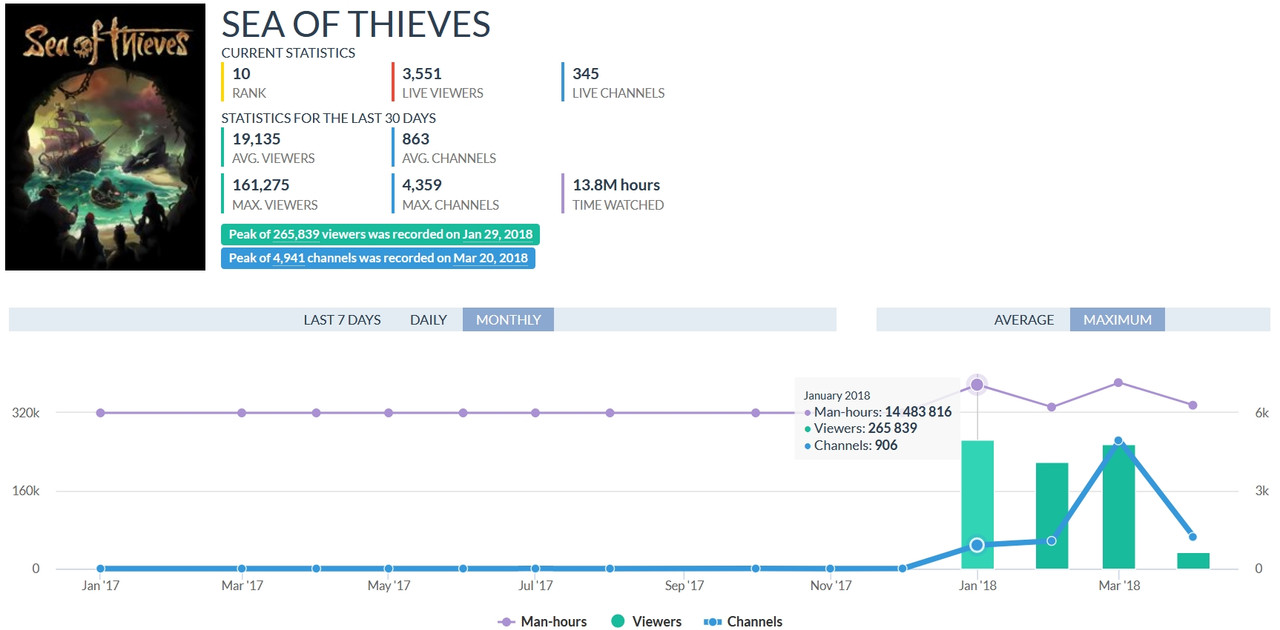Click the CURRENT STATISTICS heading
Screen dimensions: 1280x630
288,53
